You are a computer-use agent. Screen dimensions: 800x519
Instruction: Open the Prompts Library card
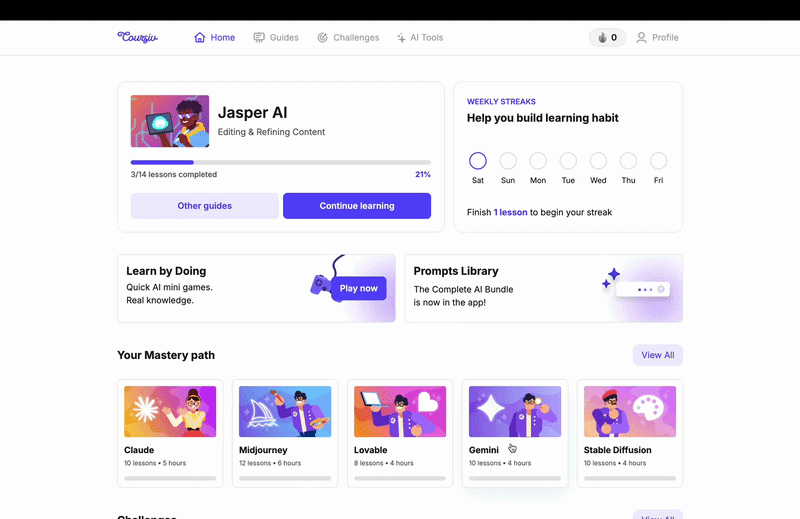coord(543,288)
